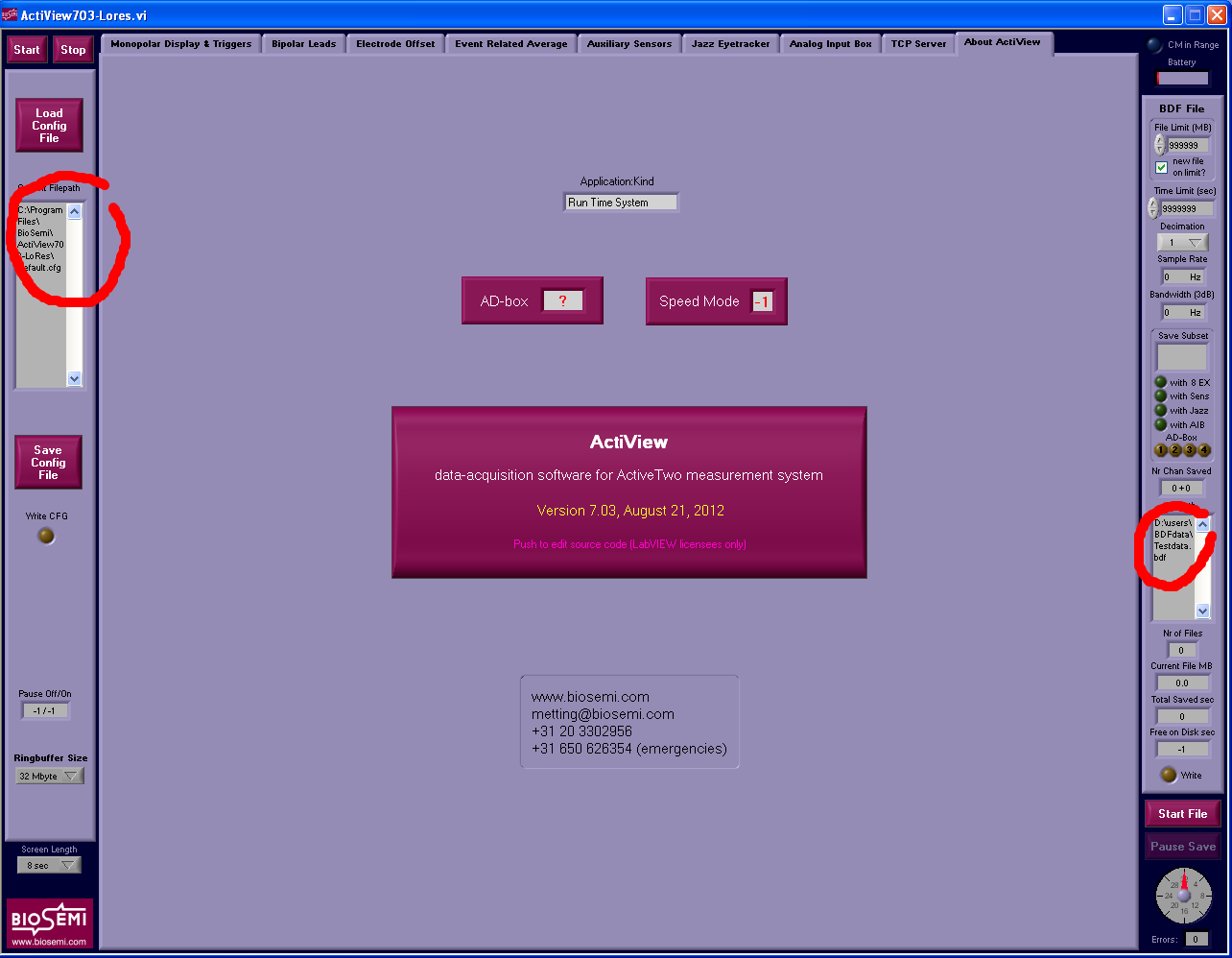
Task: Toggle AD-Box number 2 indicator
Action: click(x=1175, y=449)
